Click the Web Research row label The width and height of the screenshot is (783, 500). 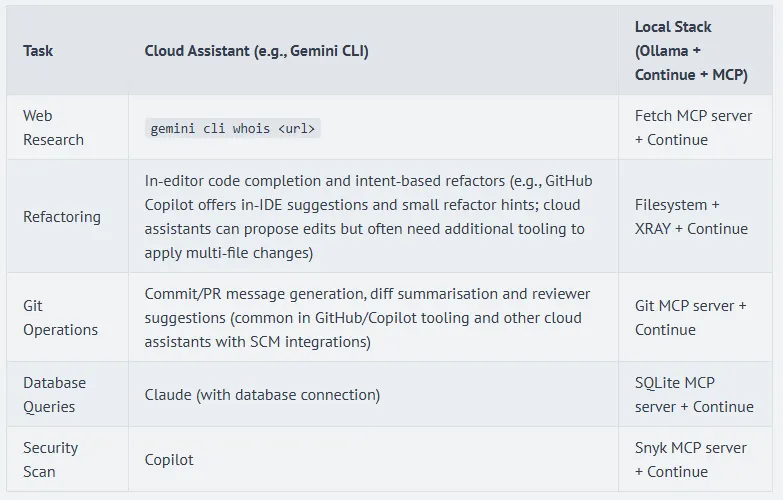53,128
